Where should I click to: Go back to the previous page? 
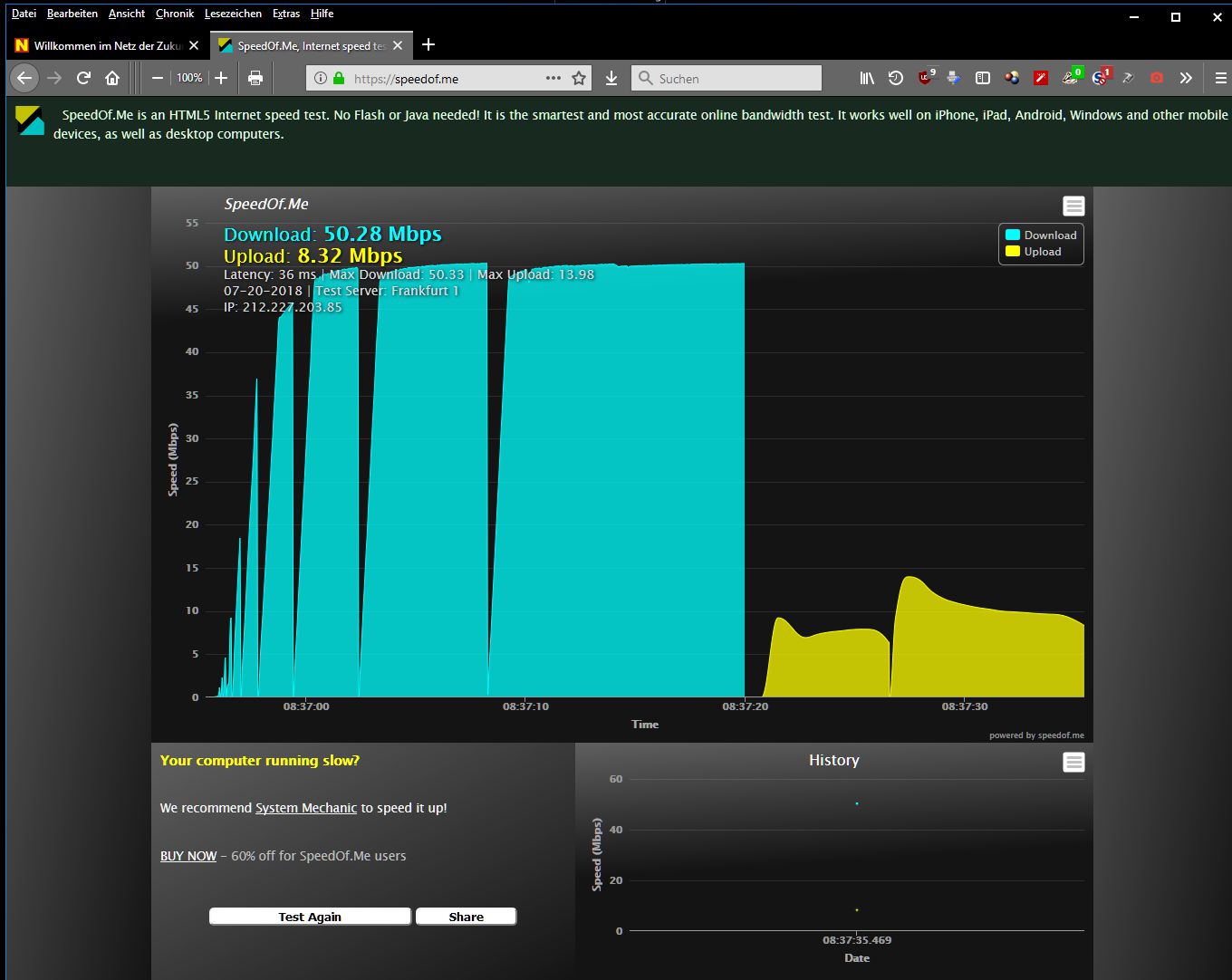pos(24,78)
